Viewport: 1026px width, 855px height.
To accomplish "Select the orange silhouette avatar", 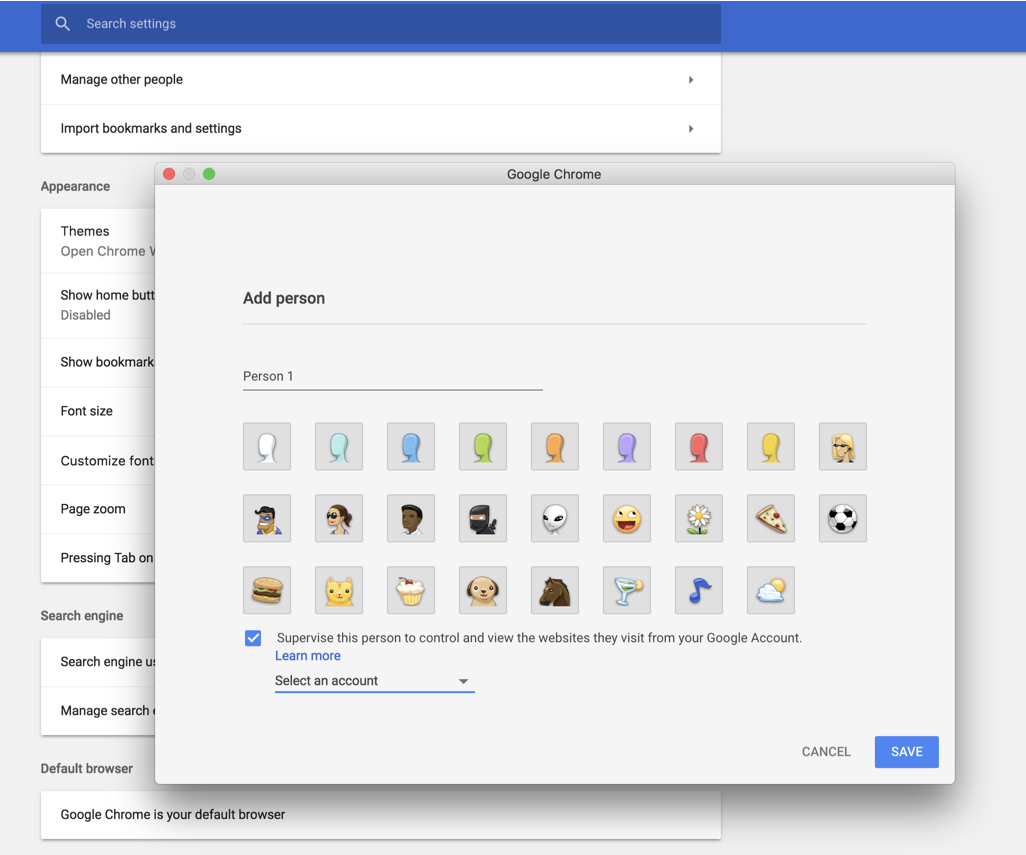I will click(x=555, y=446).
